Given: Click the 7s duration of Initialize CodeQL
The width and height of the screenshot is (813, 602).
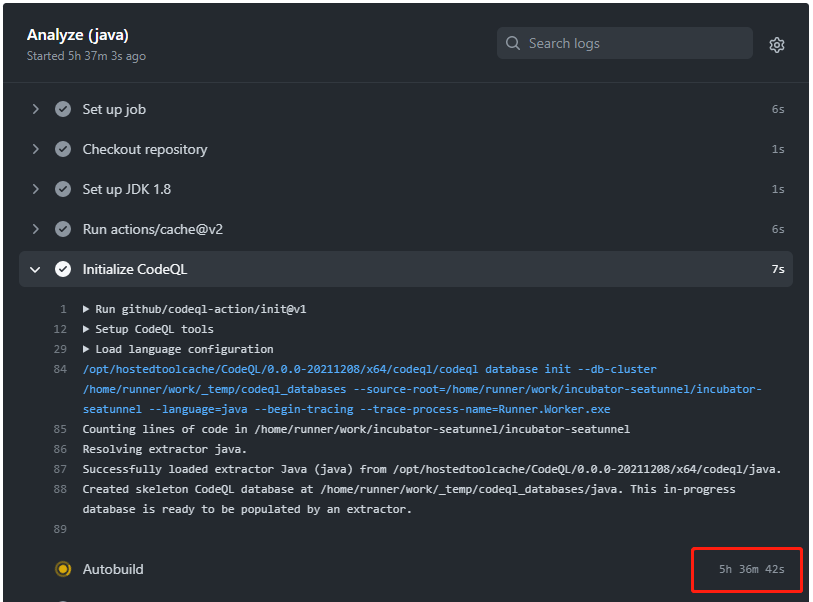Looking at the screenshot, I should pyautogui.click(x=778, y=269).
